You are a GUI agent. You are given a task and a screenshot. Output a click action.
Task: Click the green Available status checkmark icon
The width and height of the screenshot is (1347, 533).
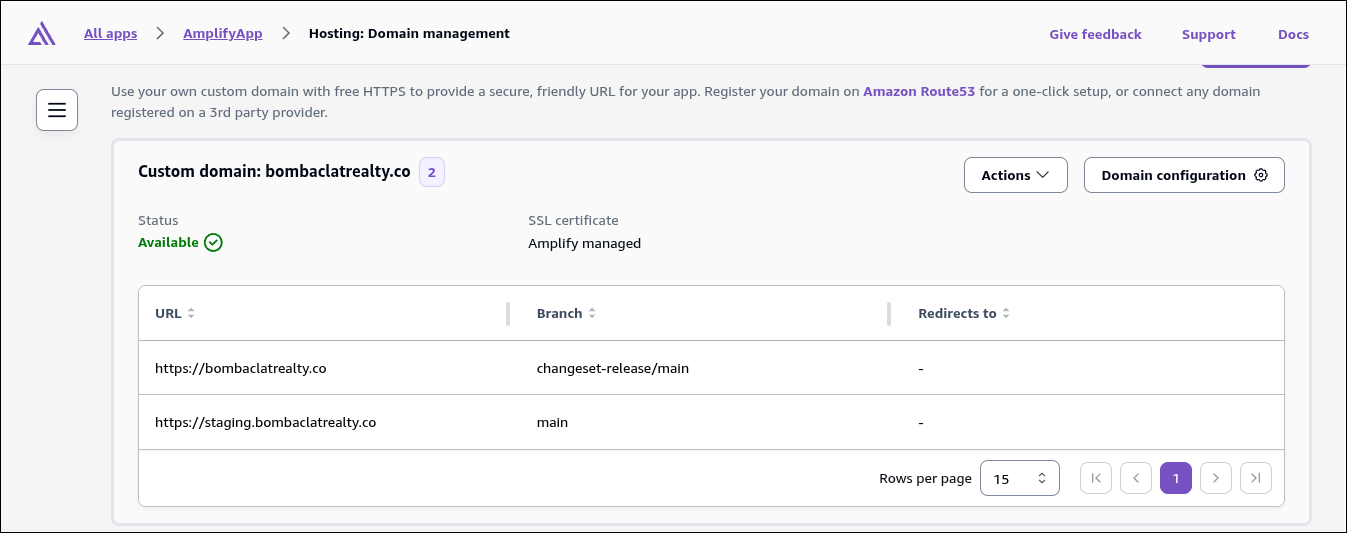(x=213, y=242)
